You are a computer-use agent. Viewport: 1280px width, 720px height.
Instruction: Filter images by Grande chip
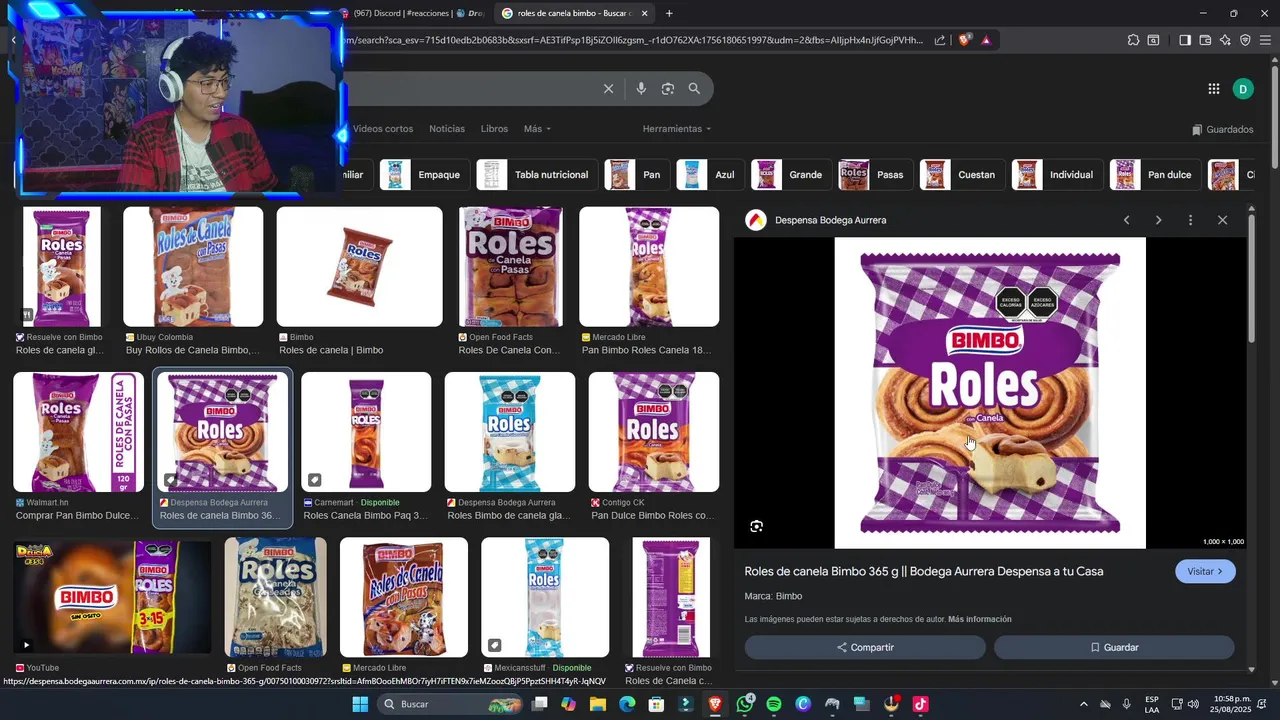[791, 175]
